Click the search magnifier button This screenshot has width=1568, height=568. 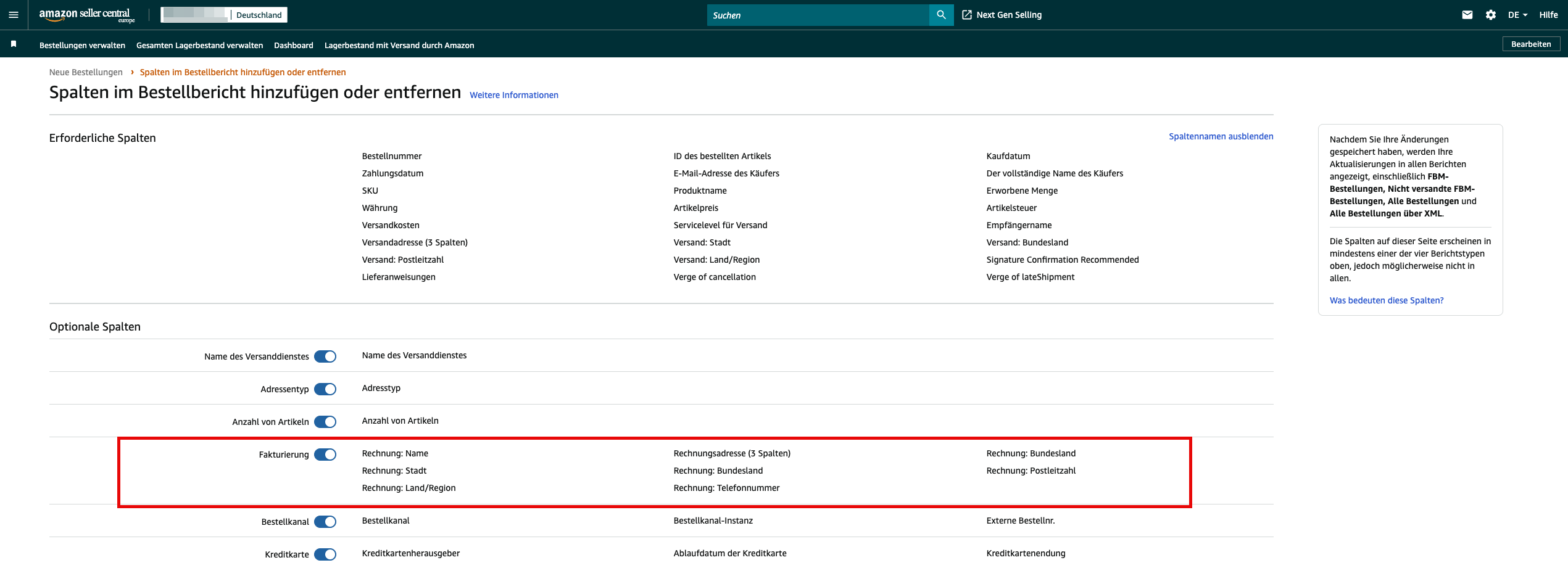941,15
